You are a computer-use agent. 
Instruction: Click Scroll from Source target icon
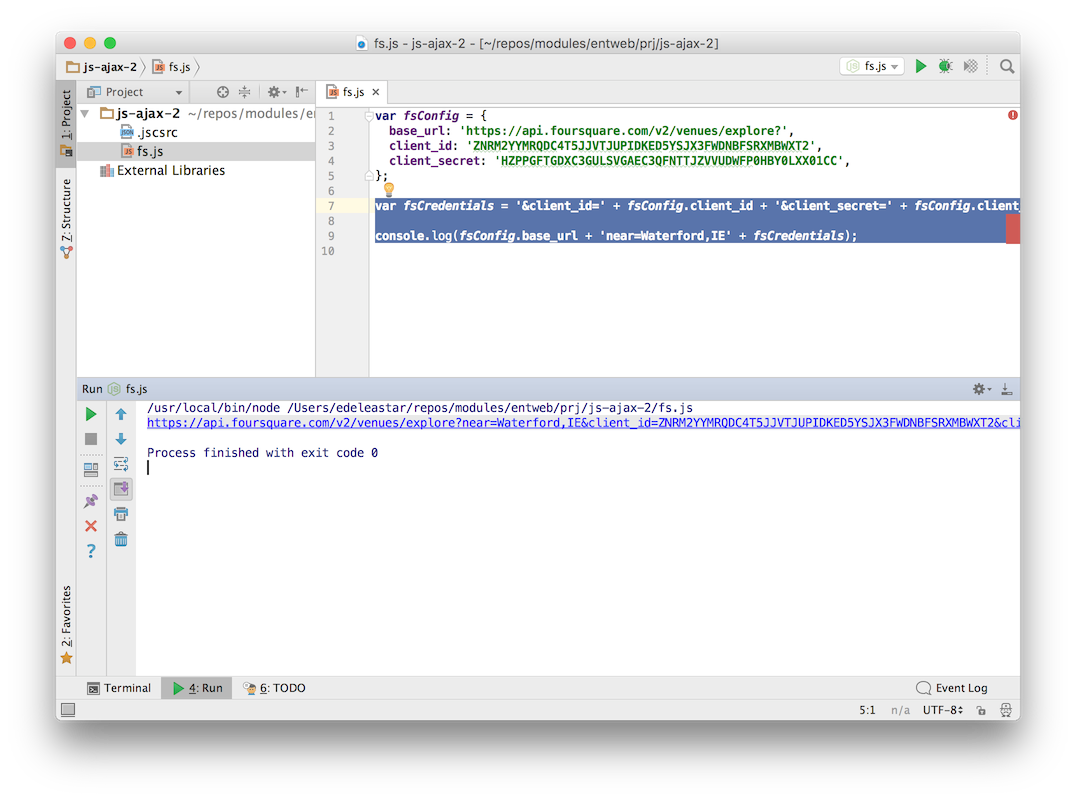(223, 92)
